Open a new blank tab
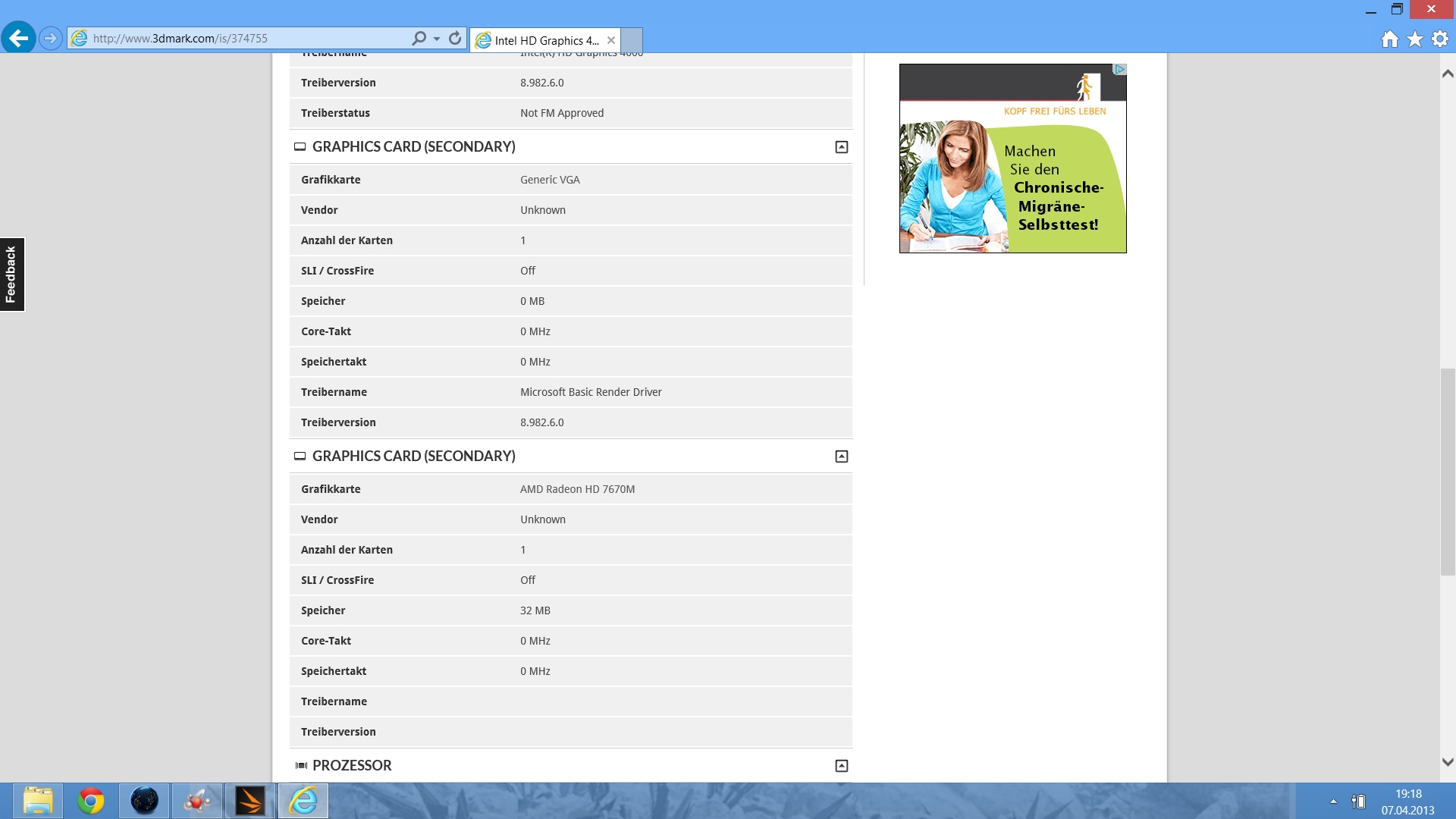 632,40
